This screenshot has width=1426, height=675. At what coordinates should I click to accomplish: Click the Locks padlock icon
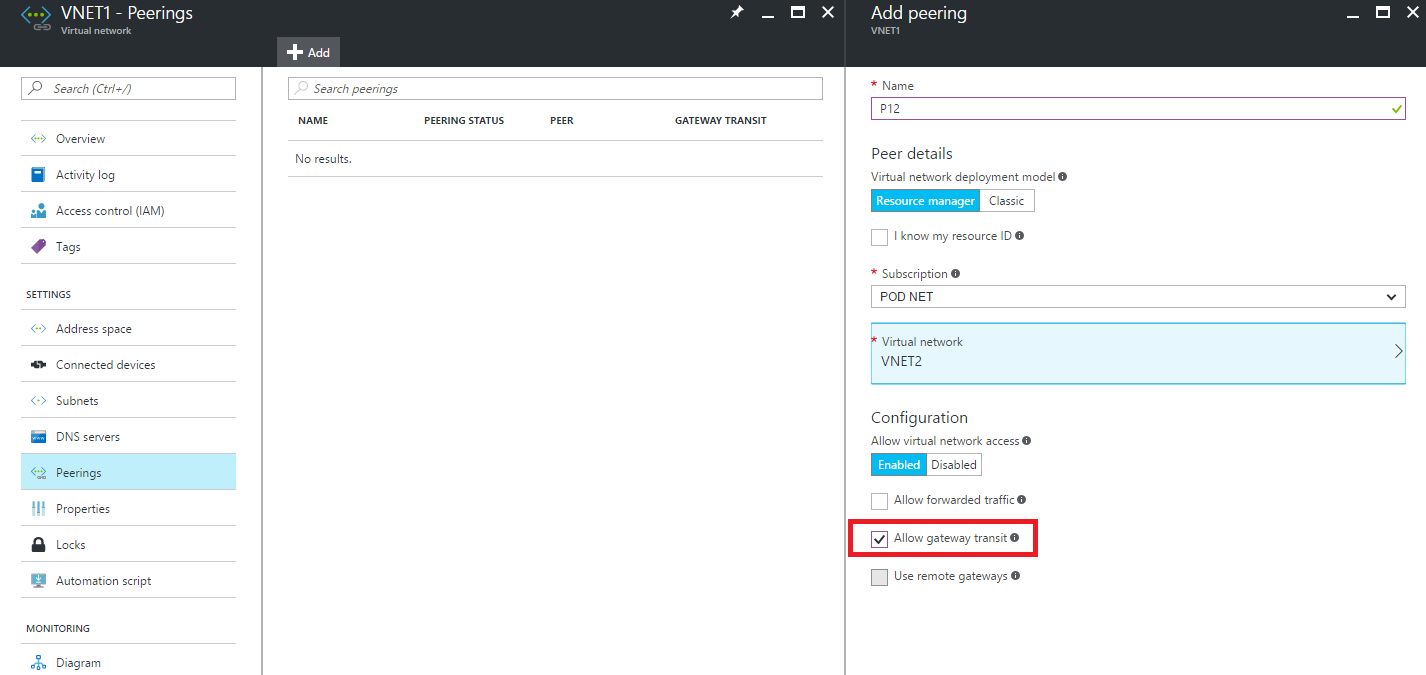click(38, 545)
